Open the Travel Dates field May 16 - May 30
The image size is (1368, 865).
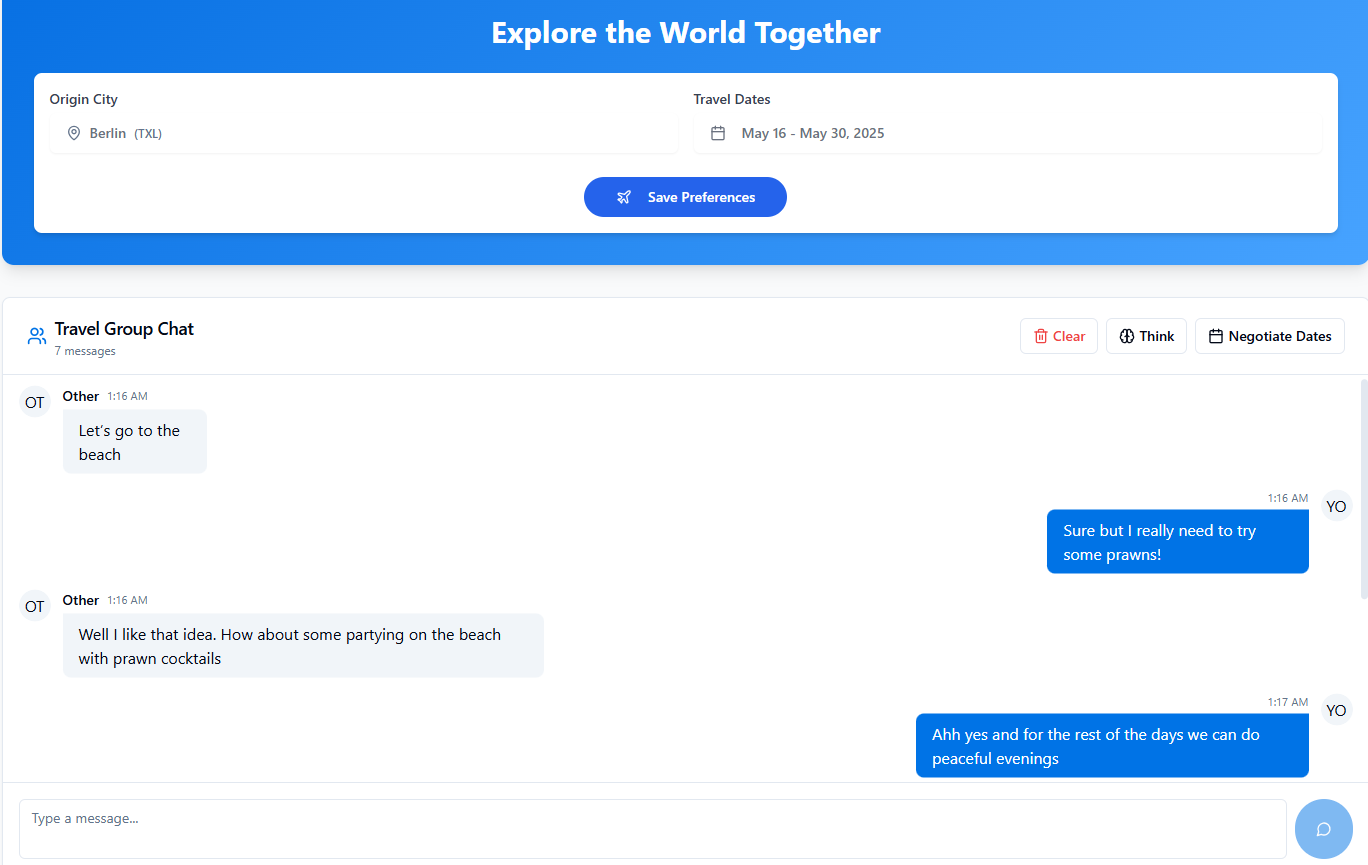[1008, 133]
